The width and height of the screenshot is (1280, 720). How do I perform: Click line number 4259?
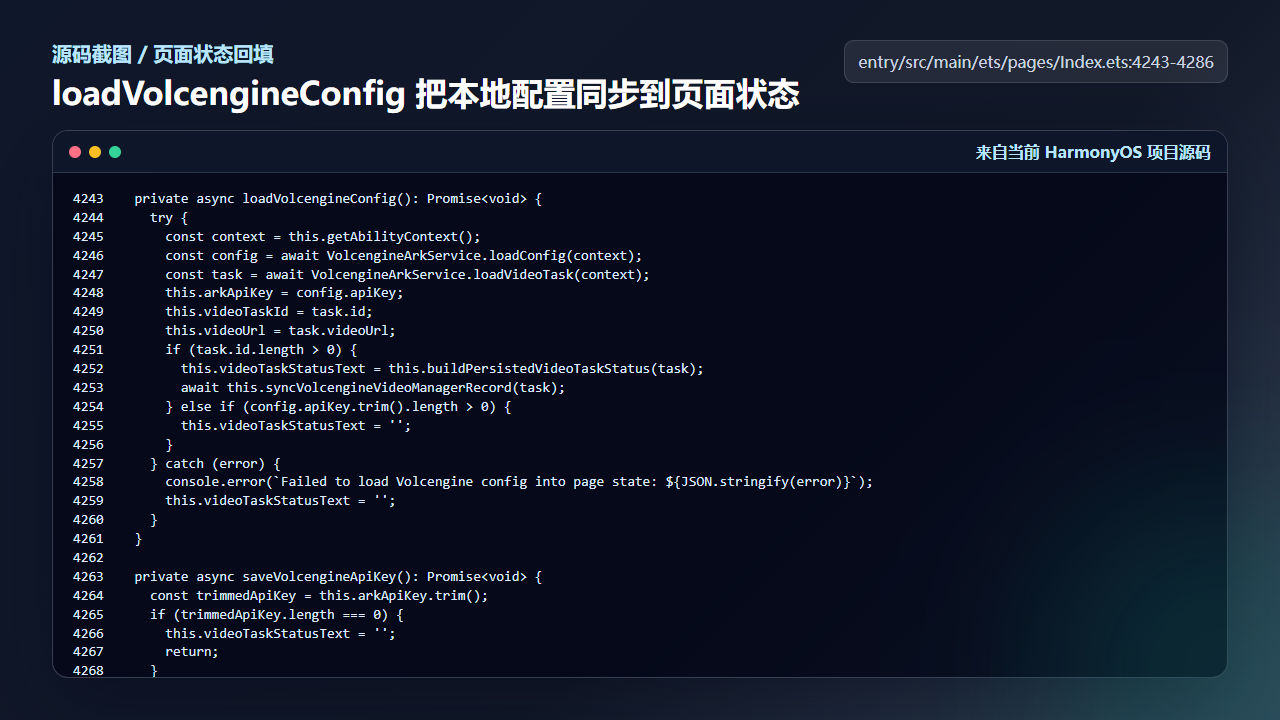(88, 501)
